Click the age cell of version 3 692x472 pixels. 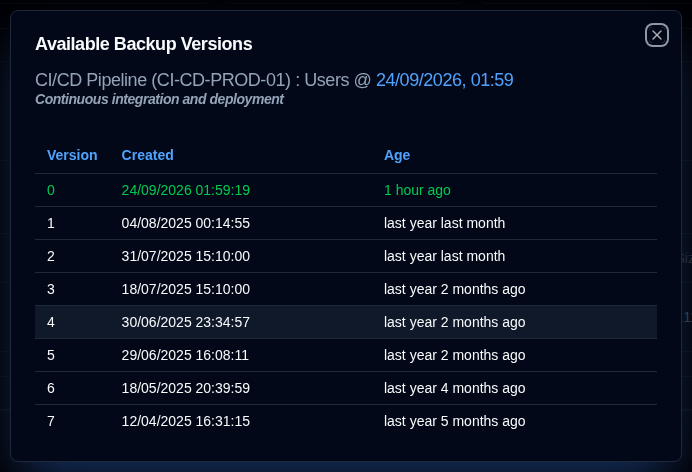455,289
